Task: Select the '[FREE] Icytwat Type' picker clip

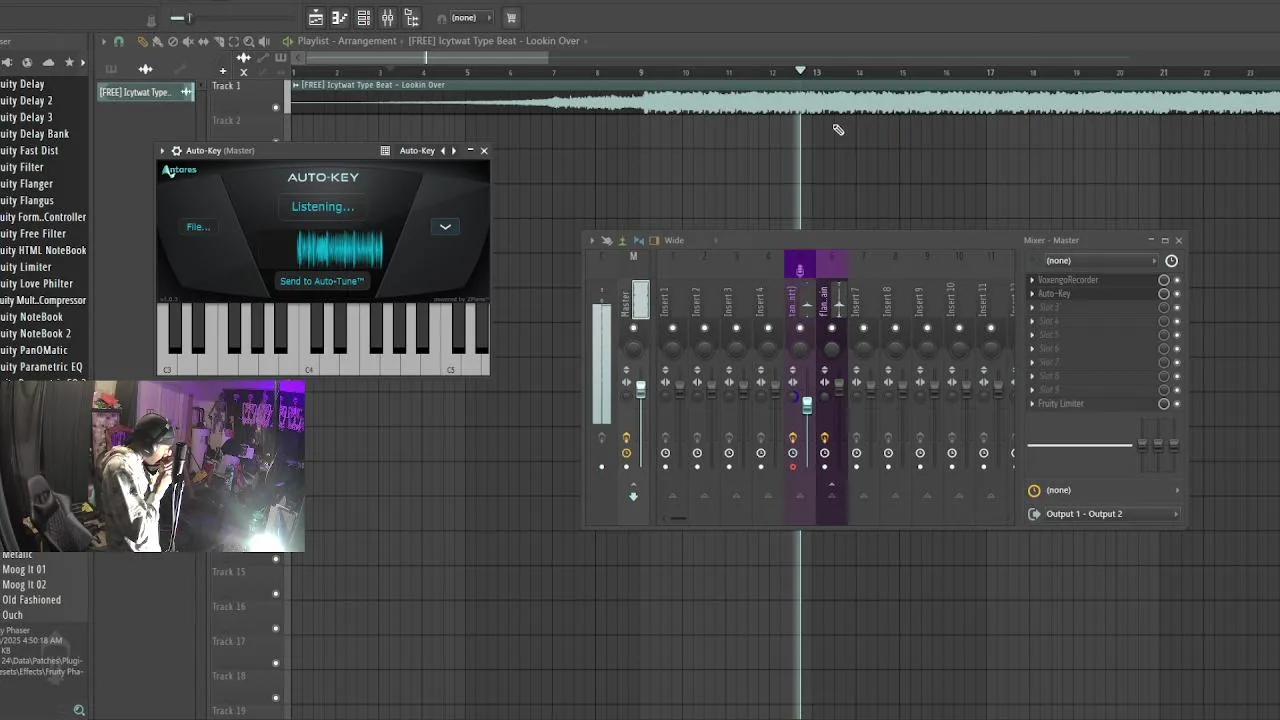Action: pos(146,92)
